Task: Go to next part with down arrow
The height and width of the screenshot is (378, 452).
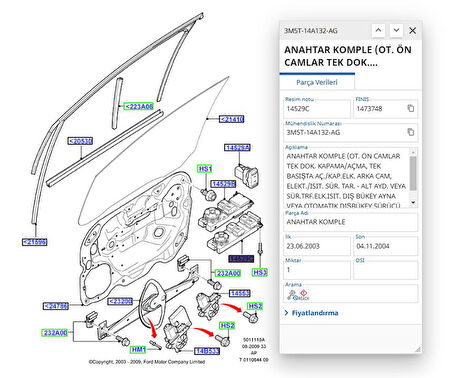Action: click(396, 30)
